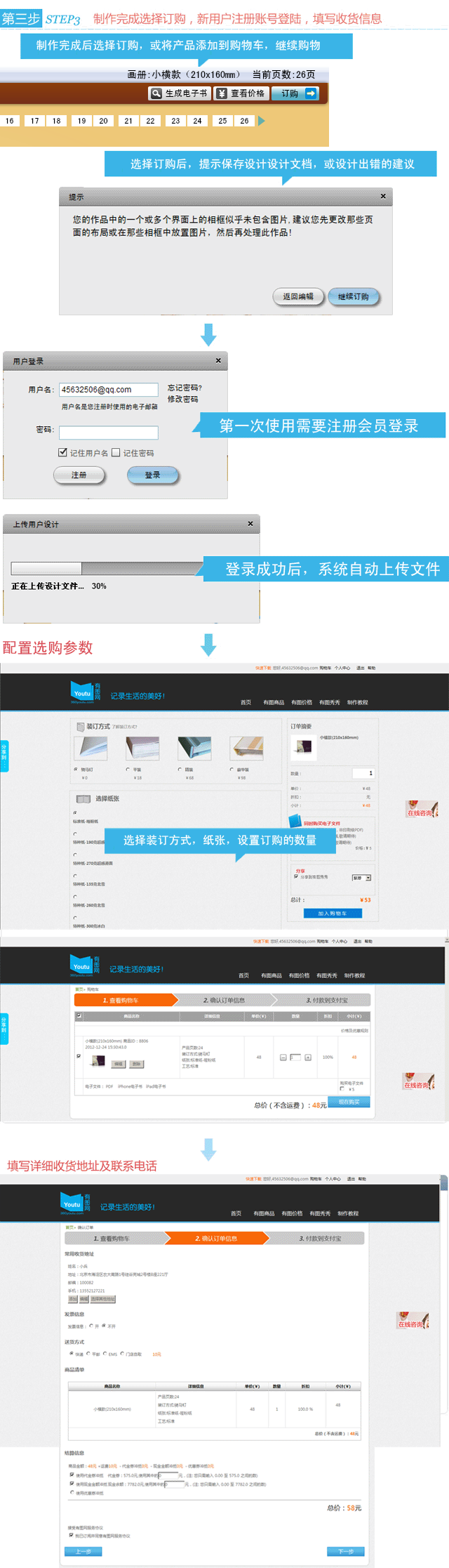Toggle the 记住用户名 checkbox
This screenshot has width=449, height=1568.
tap(63, 453)
